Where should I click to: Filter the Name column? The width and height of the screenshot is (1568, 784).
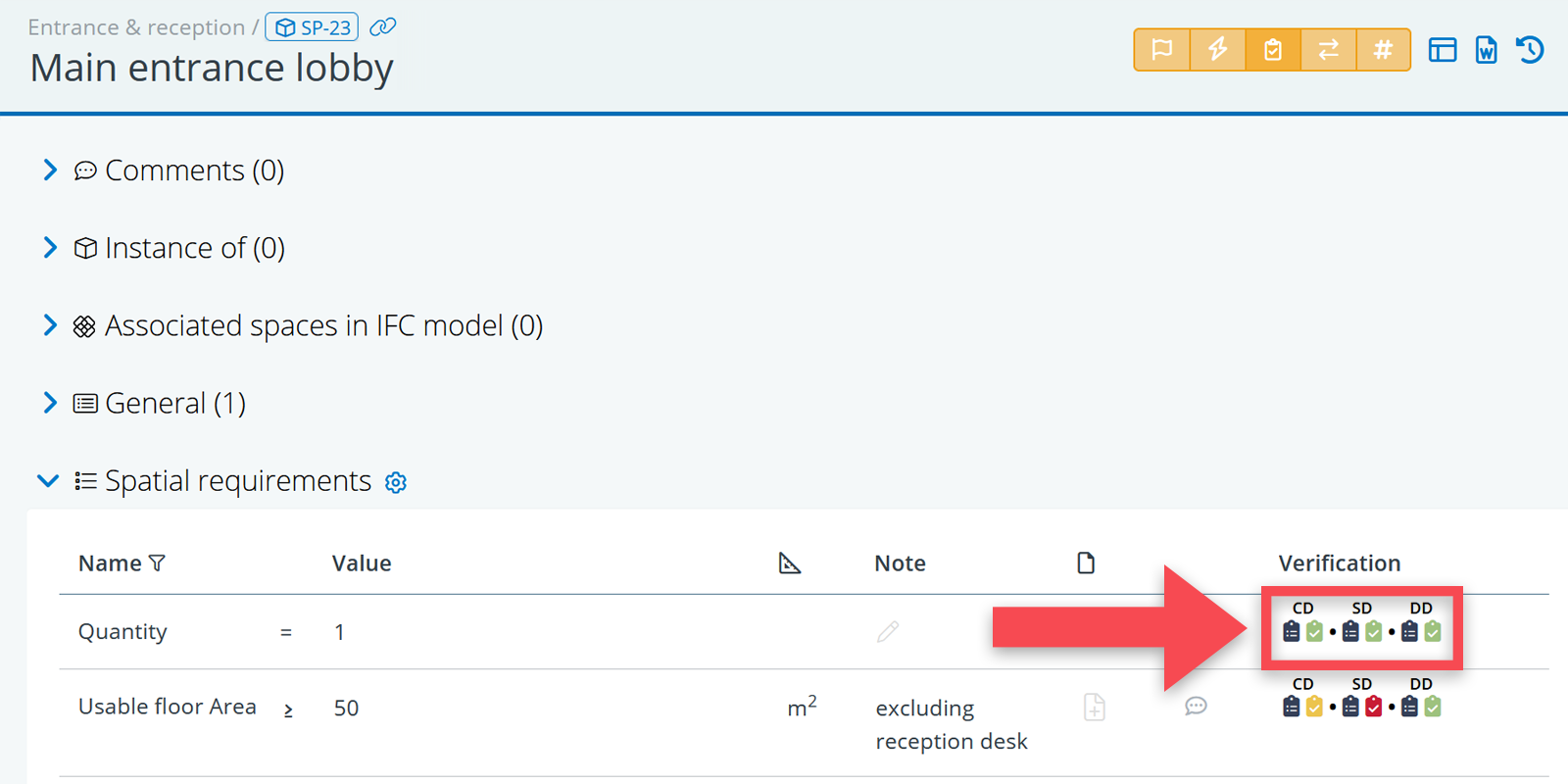(157, 563)
